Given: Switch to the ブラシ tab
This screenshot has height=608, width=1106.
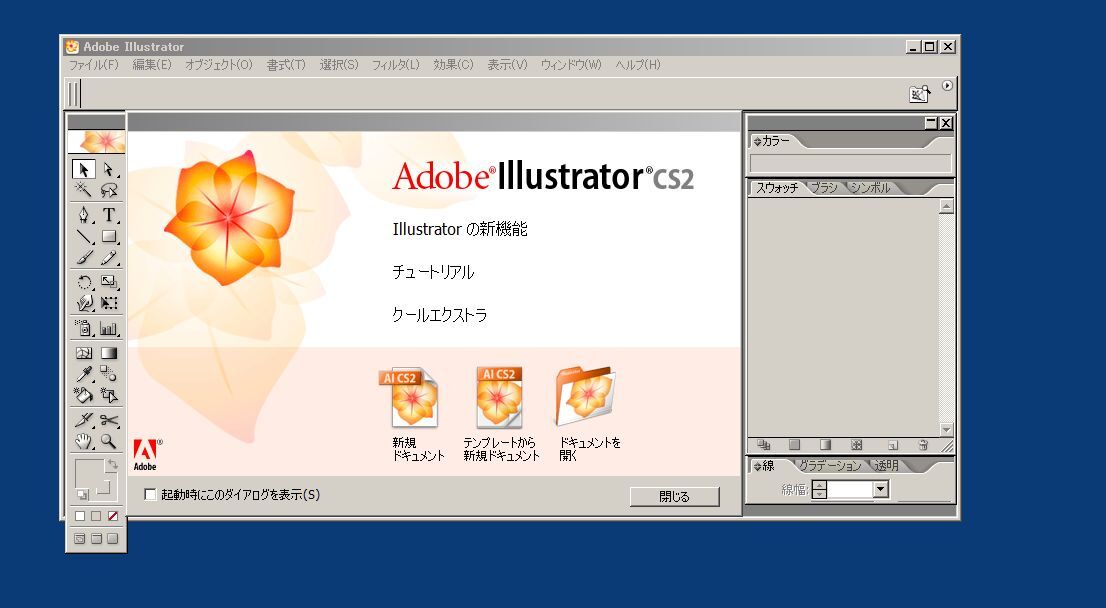Looking at the screenshot, I should (x=824, y=188).
